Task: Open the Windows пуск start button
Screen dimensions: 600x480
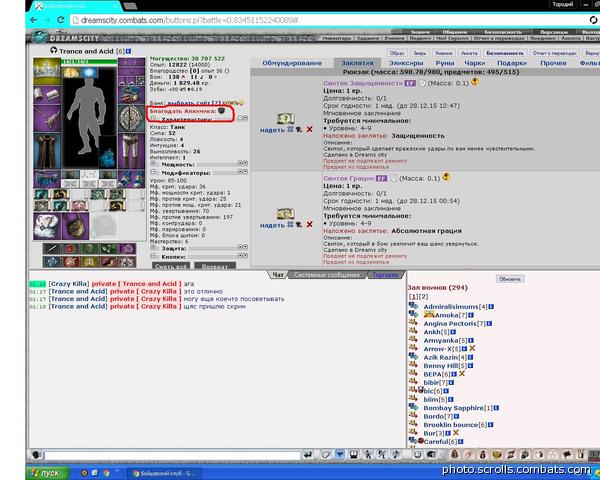Action: coord(47,473)
